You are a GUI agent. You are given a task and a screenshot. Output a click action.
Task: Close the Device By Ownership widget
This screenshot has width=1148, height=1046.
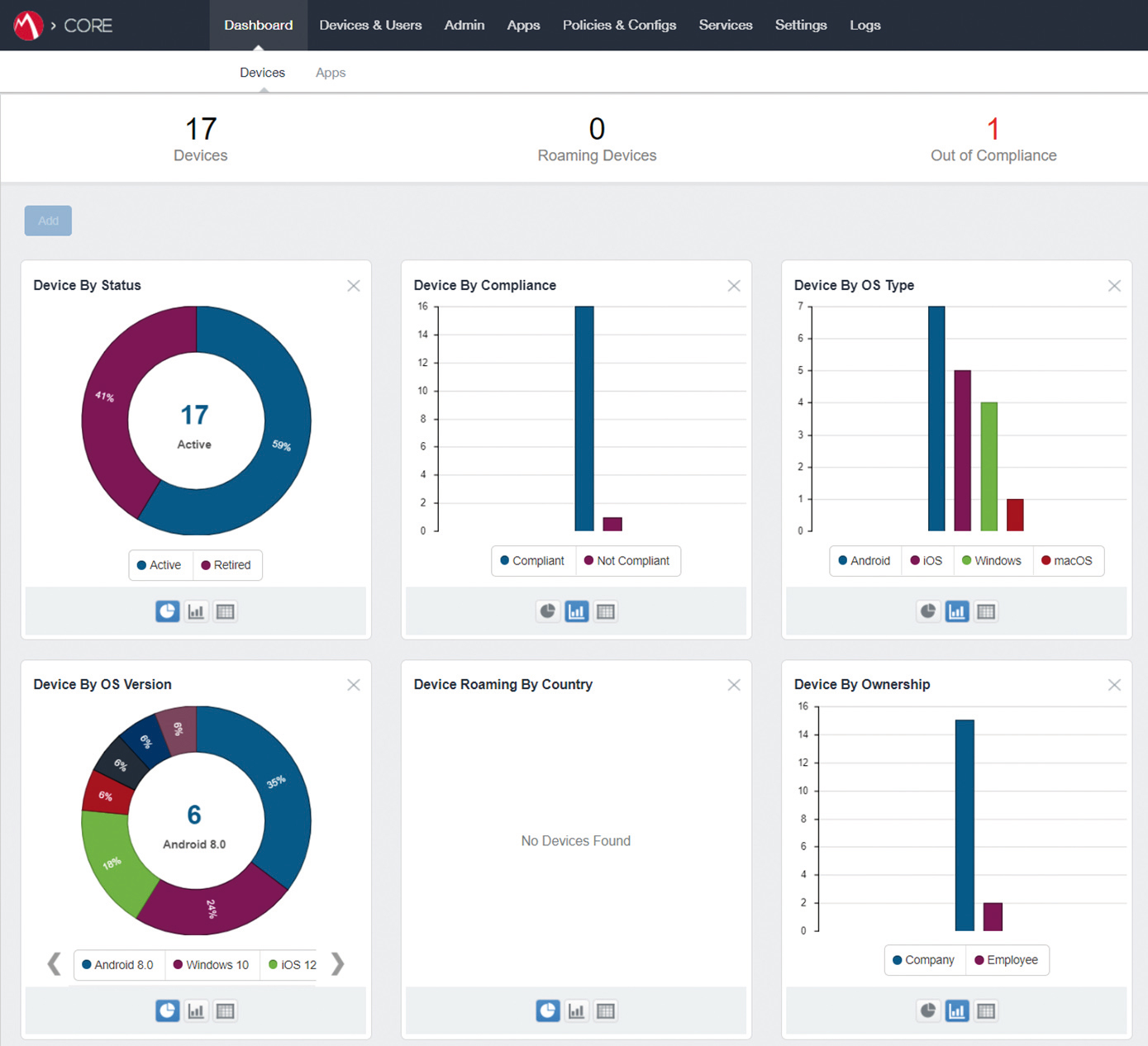(1114, 685)
